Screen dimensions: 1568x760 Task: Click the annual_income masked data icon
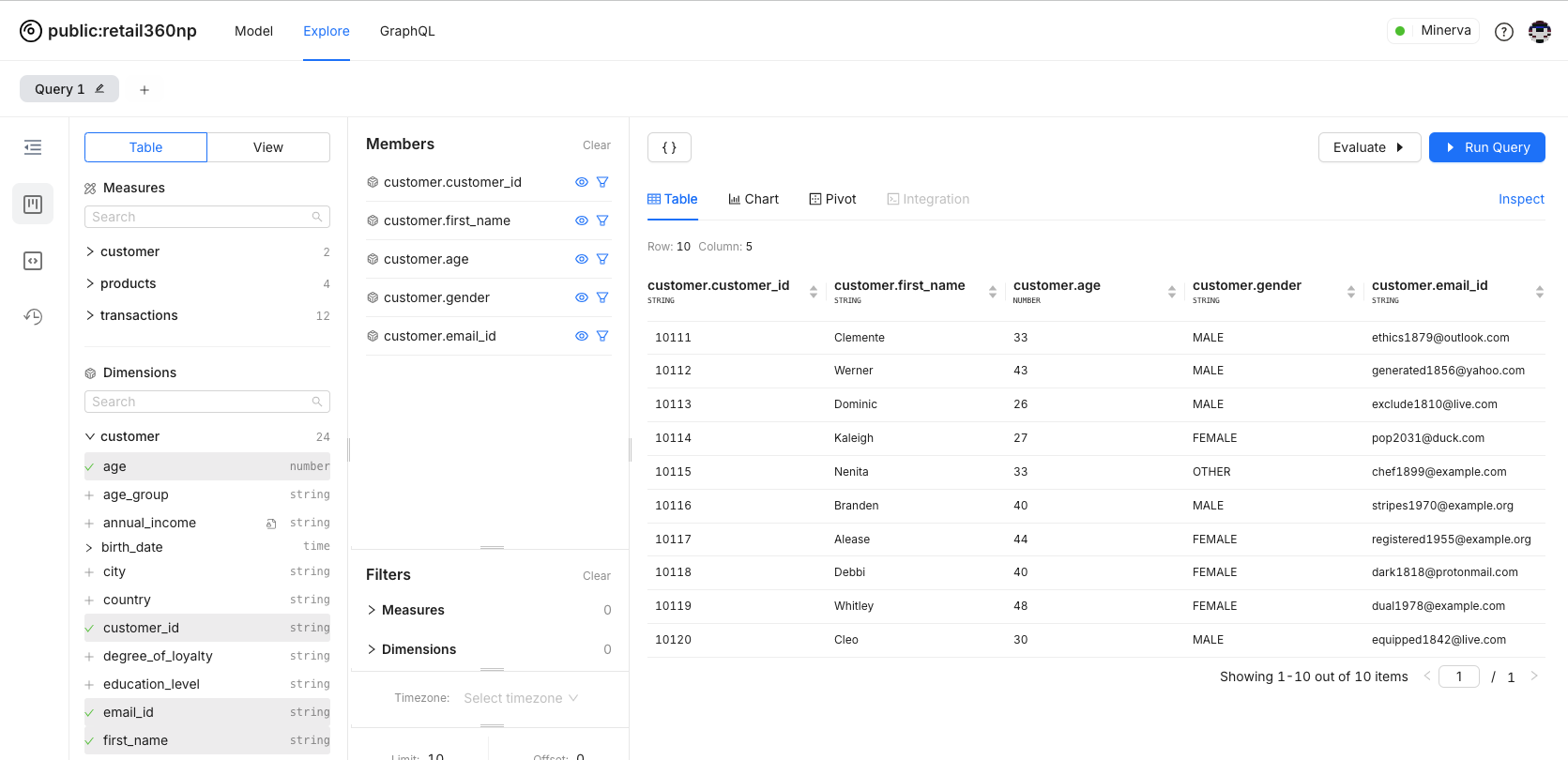pyautogui.click(x=271, y=524)
